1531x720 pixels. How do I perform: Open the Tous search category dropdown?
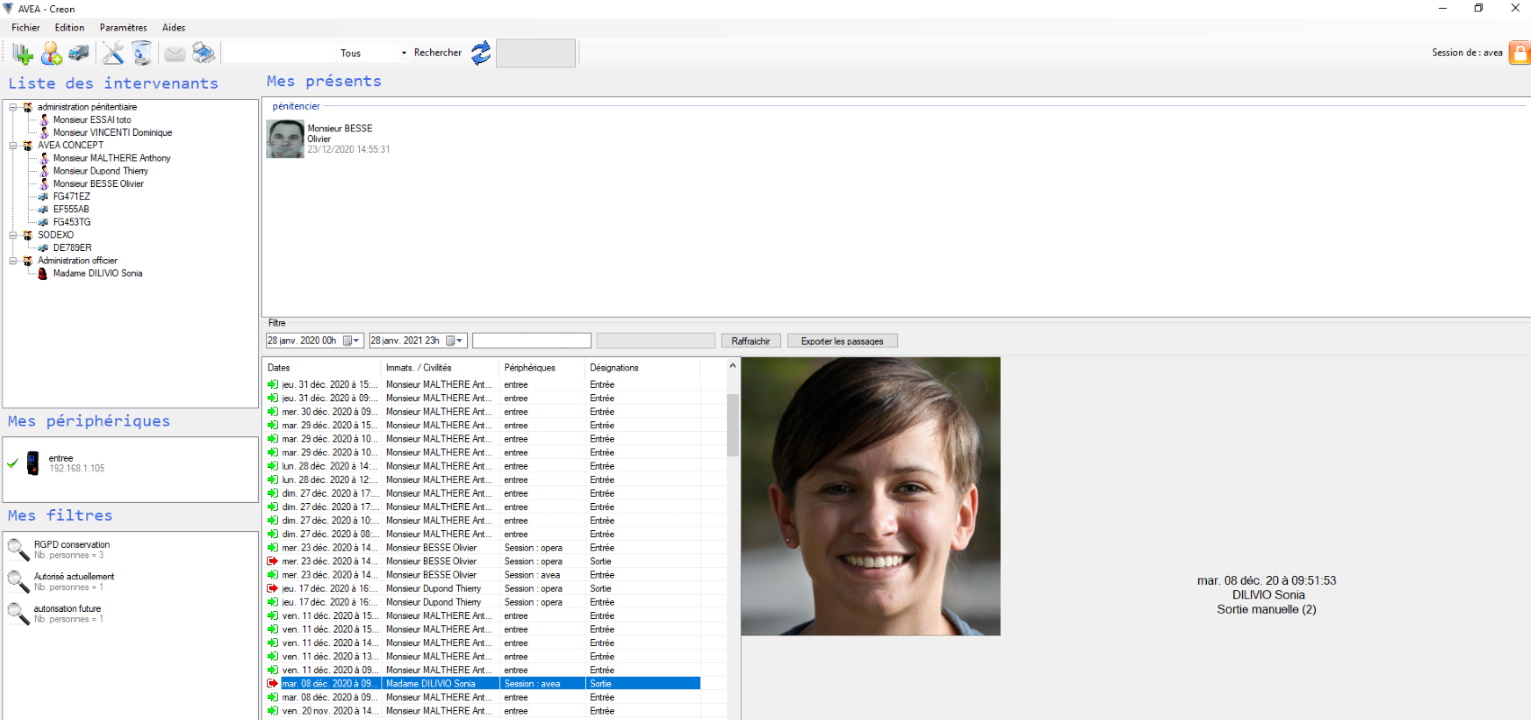click(x=404, y=53)
